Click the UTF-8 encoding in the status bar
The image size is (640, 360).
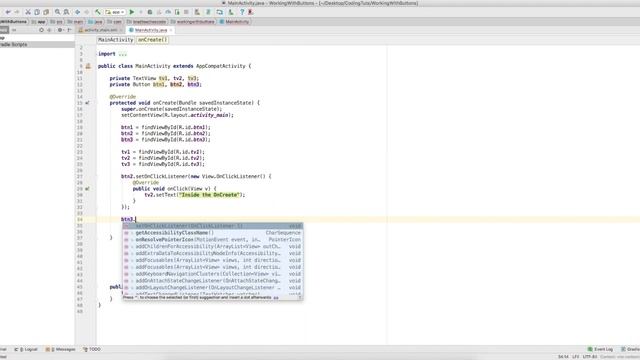pos(590,357)
